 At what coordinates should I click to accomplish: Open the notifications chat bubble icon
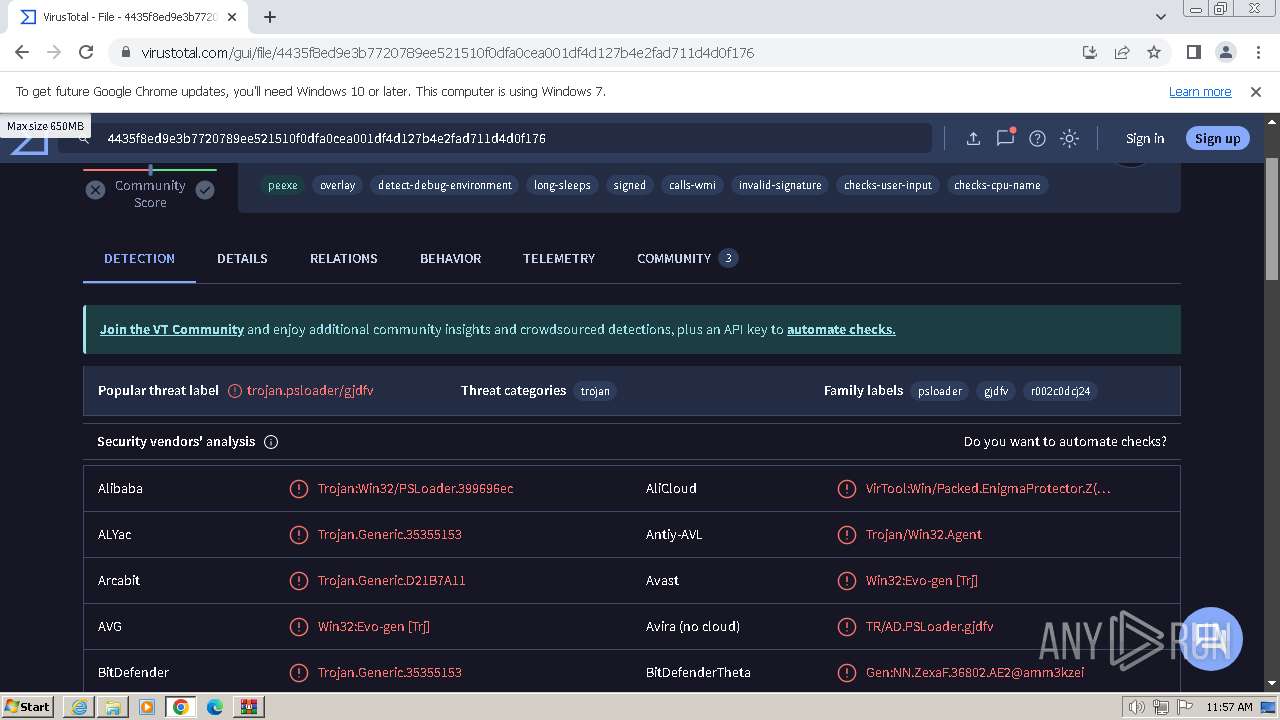(1005, 138)
